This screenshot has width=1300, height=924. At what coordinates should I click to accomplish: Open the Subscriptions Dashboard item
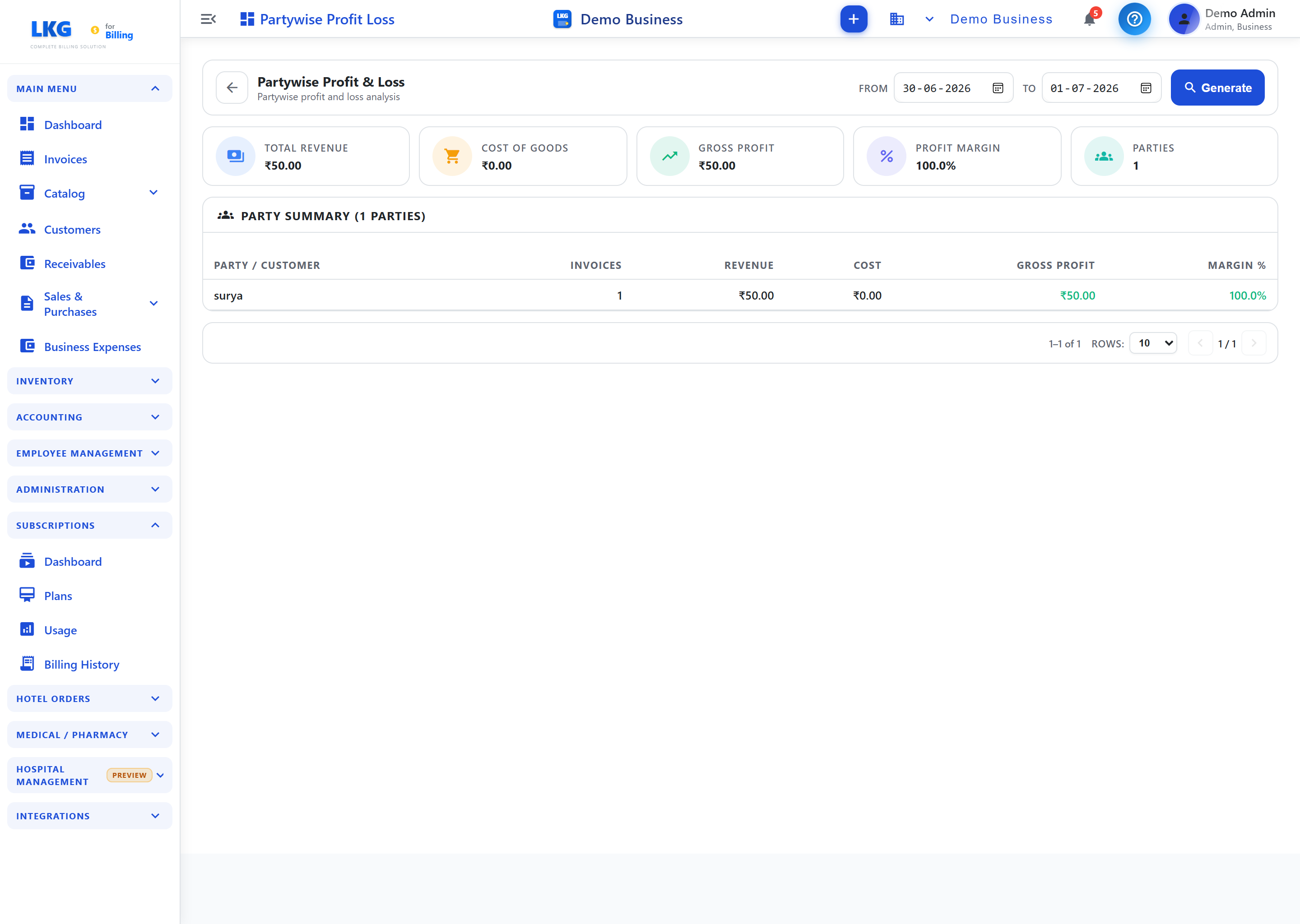pos(73,562)
